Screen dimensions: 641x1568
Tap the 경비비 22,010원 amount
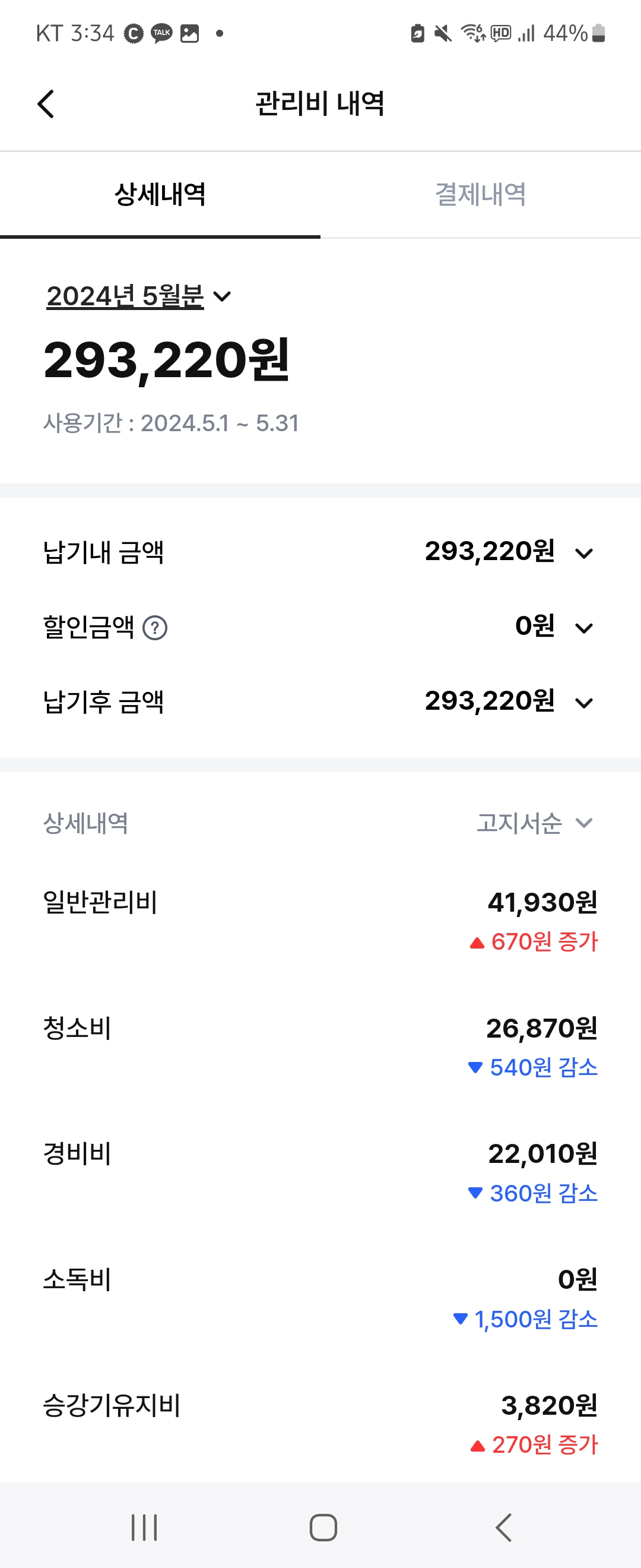tap(542, 1153)
